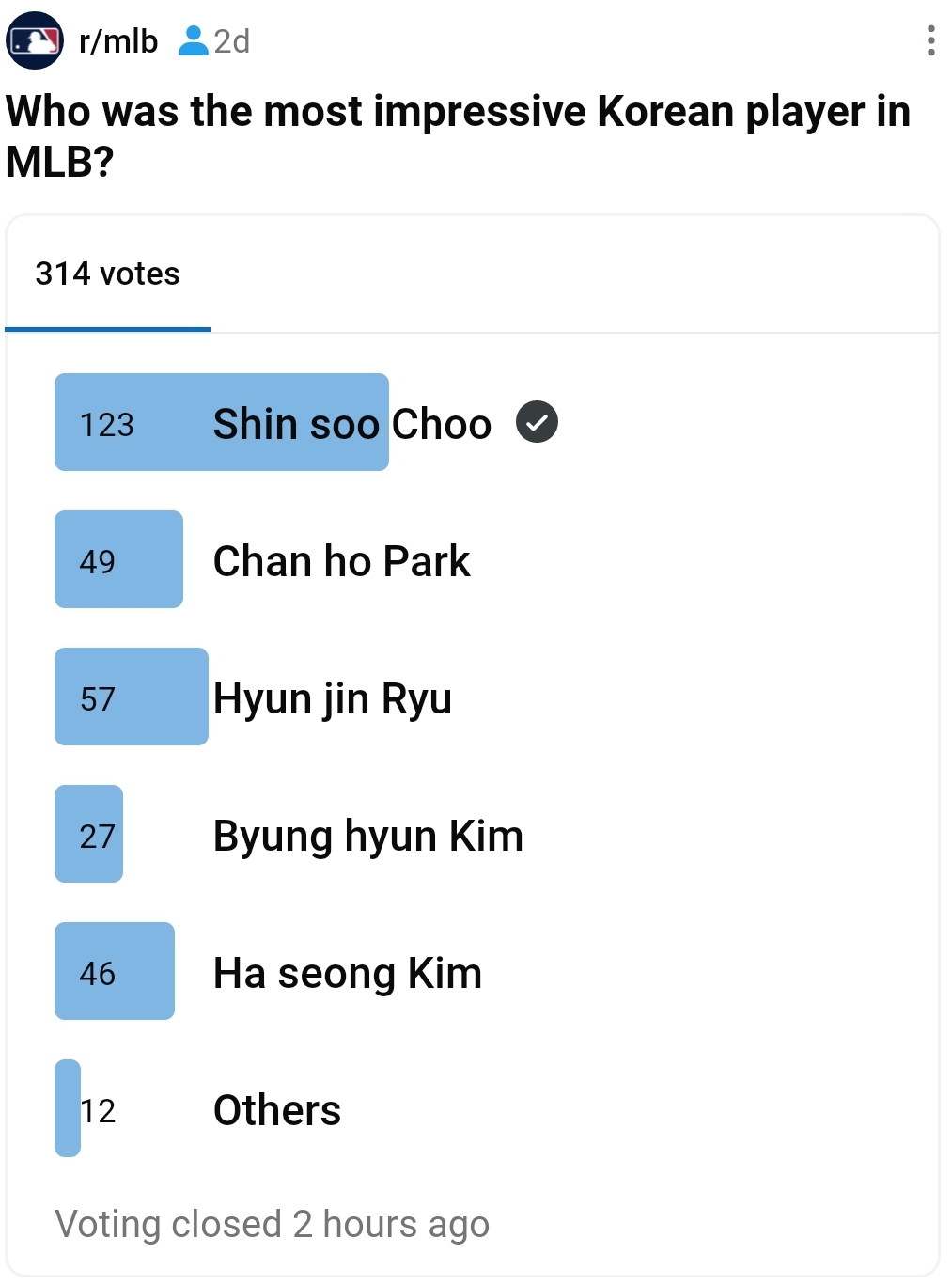Open the three-dot post options menu

click(930, 40)
